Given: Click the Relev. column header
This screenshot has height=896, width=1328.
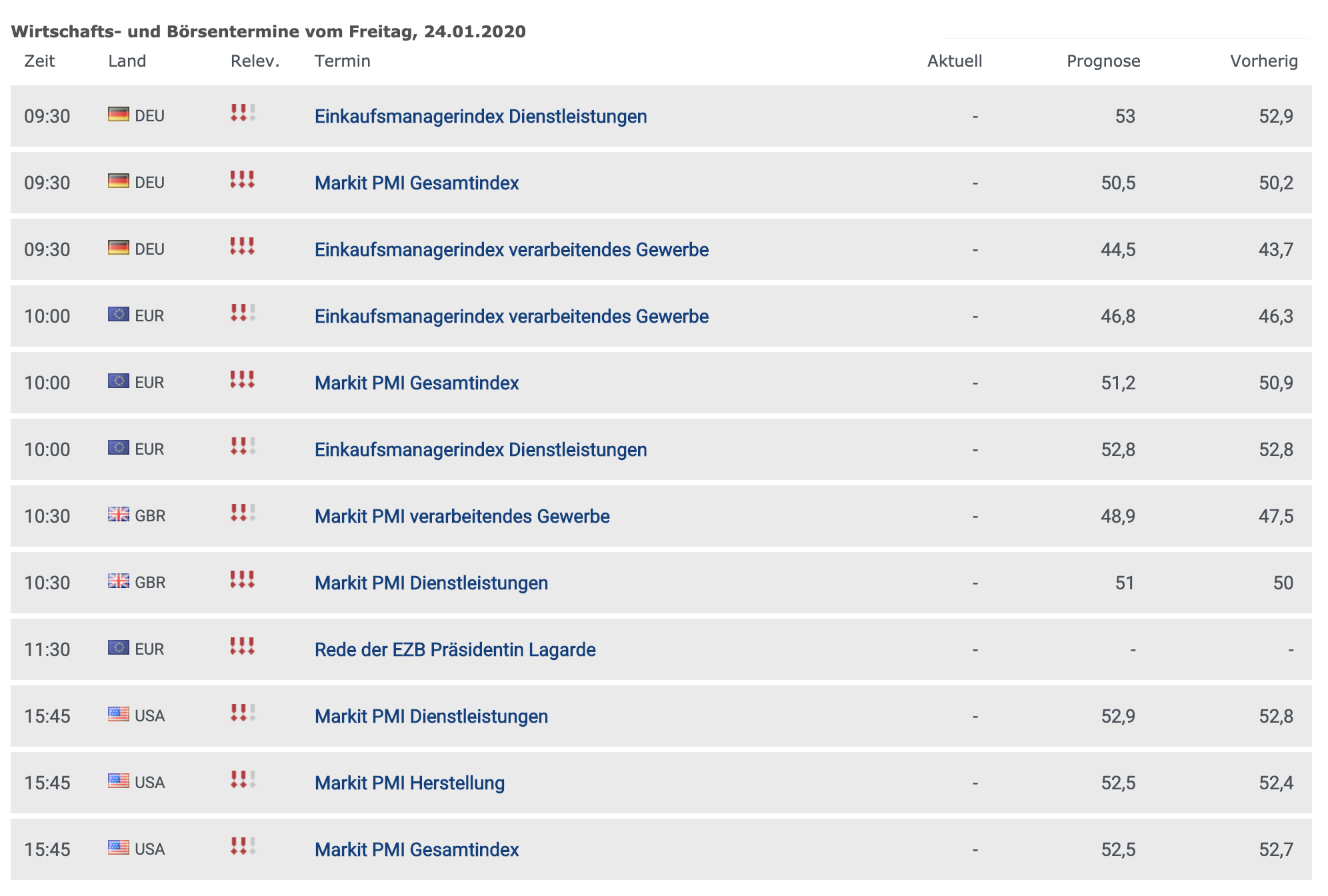Looking at the screenshot, I should pos(255,61).
